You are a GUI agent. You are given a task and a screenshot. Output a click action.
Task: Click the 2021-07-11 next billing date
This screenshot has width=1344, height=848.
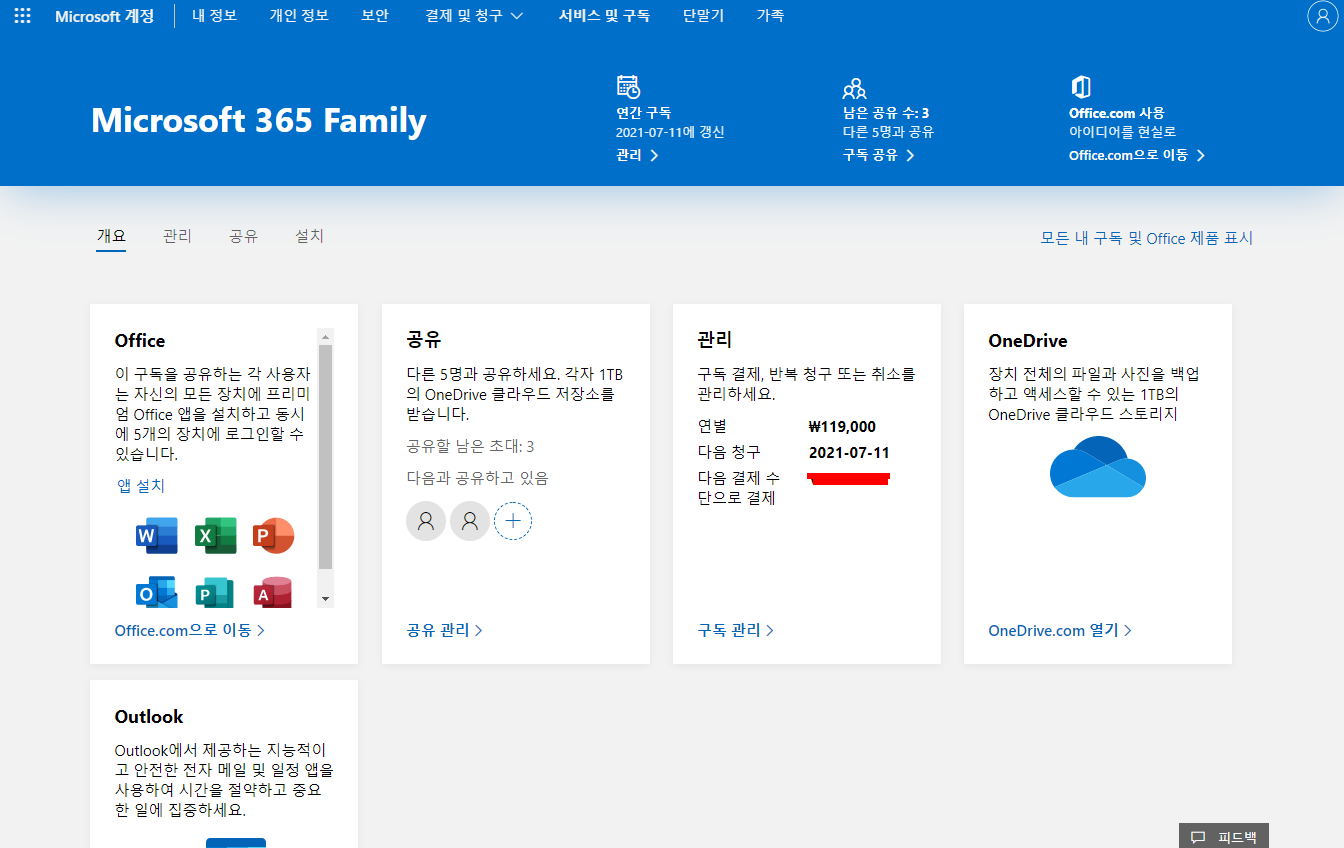click(849, 452)
